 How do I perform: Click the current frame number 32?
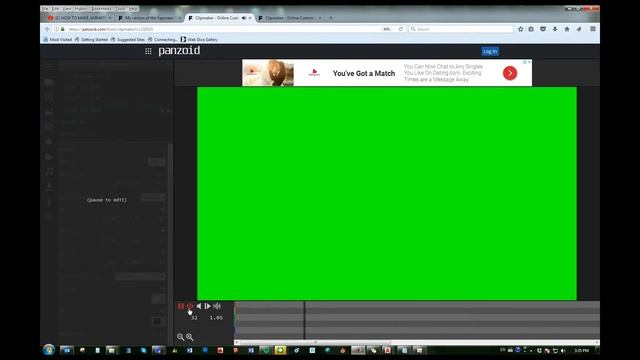coord(194,318)
